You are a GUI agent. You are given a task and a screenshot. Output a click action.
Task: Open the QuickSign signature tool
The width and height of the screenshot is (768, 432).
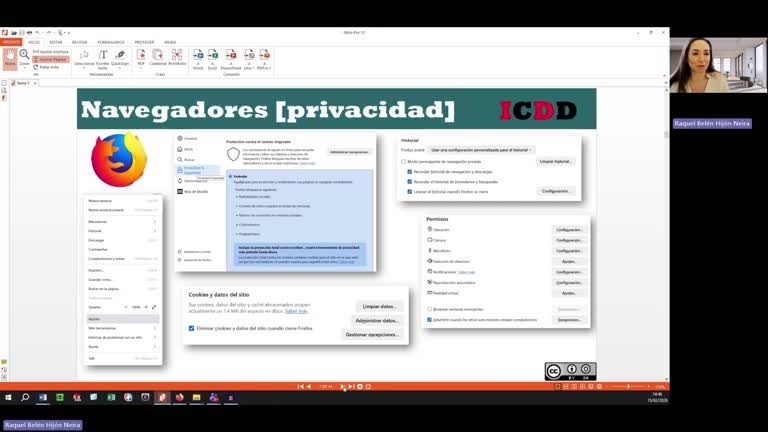(120, 57)
